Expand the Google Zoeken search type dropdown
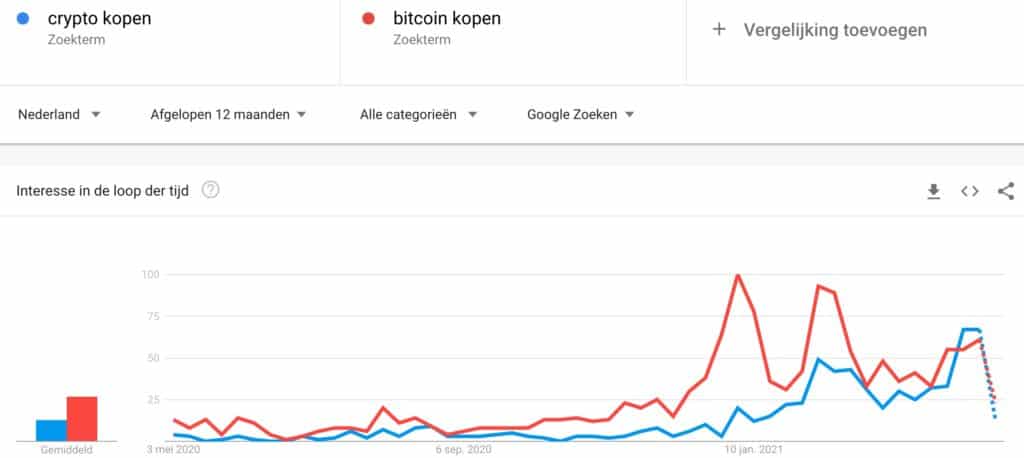1024x458 pixels. pos(581,115)
